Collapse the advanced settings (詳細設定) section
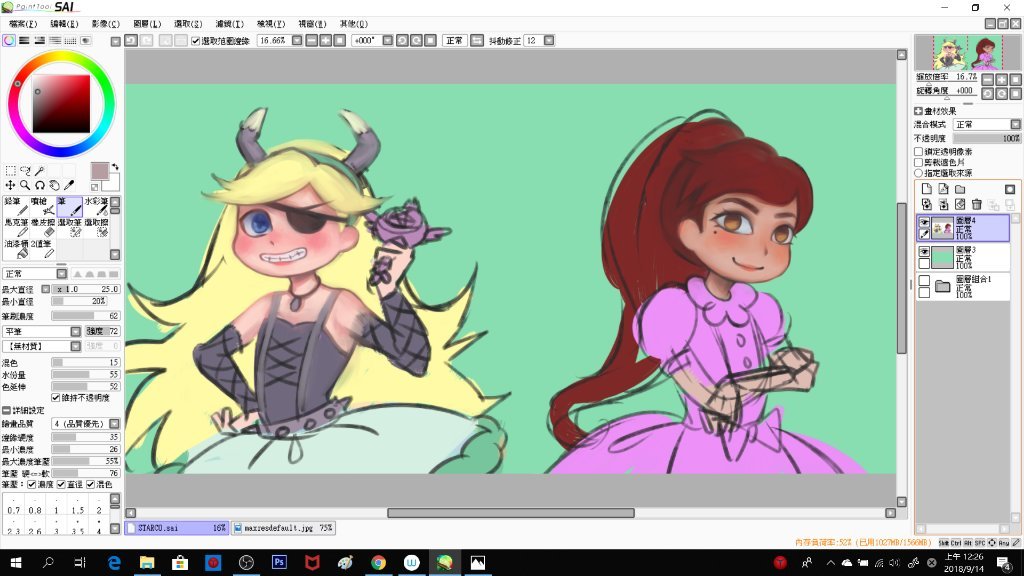 [x=7, y=410]
